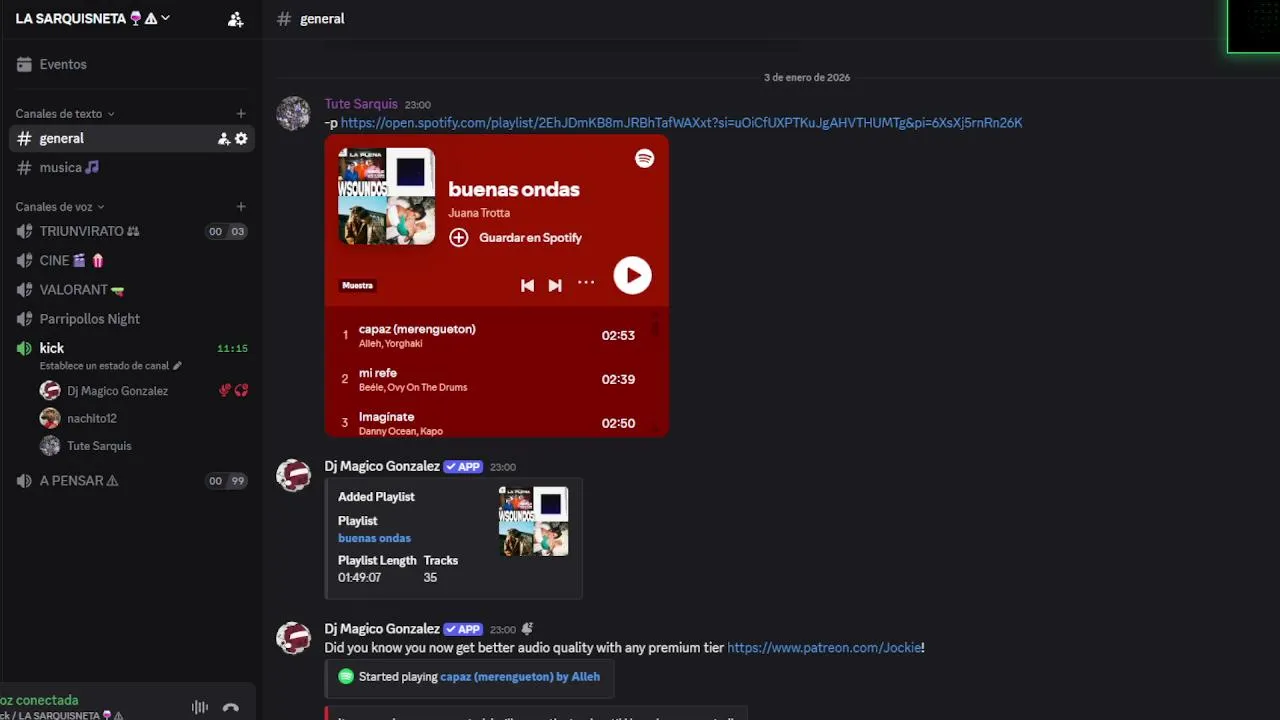
Task: Collapse the Canales de texto category
Action: [x=65, y=114]
